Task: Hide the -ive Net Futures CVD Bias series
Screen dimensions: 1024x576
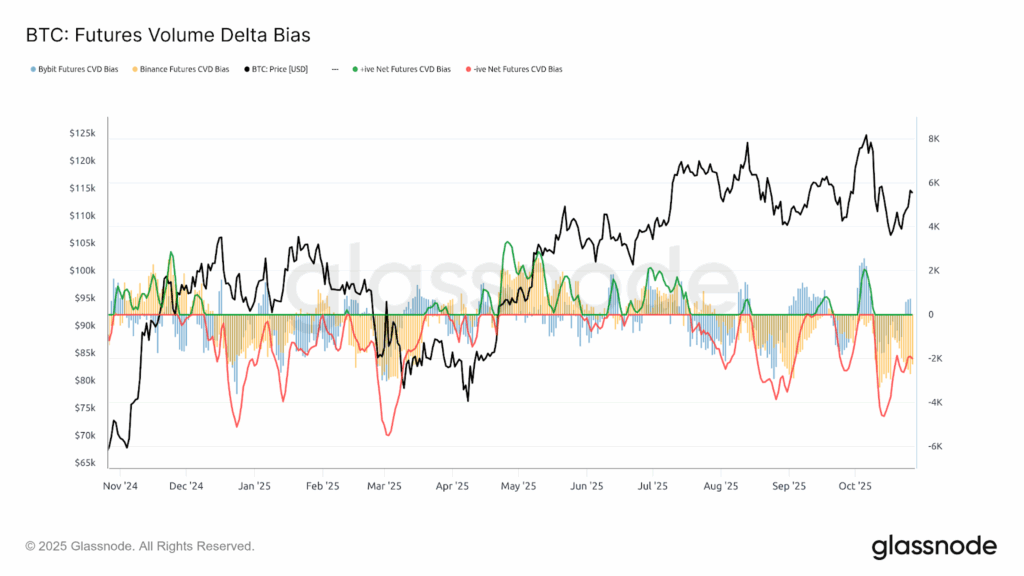Action: [x=517, y=70]
